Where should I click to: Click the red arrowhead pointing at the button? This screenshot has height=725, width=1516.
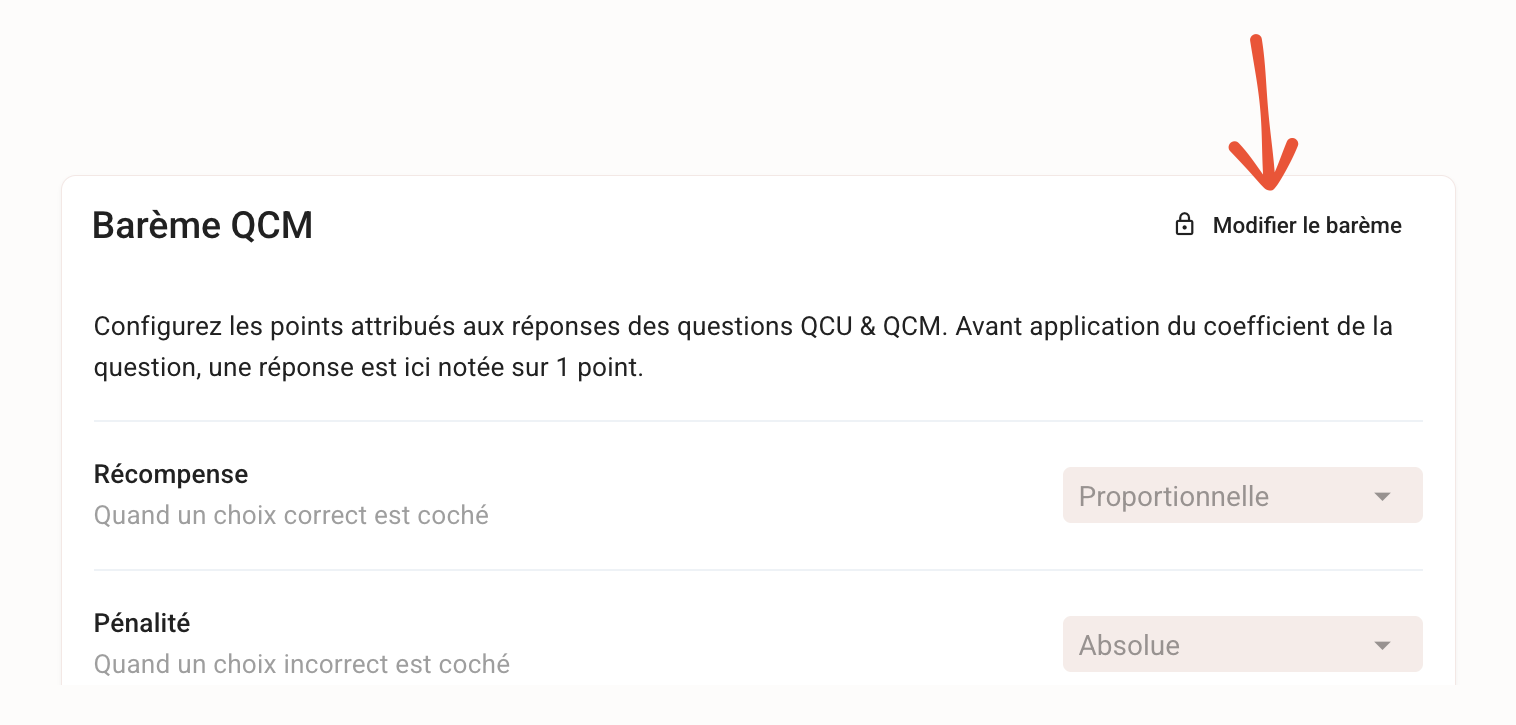[1264, 163]
